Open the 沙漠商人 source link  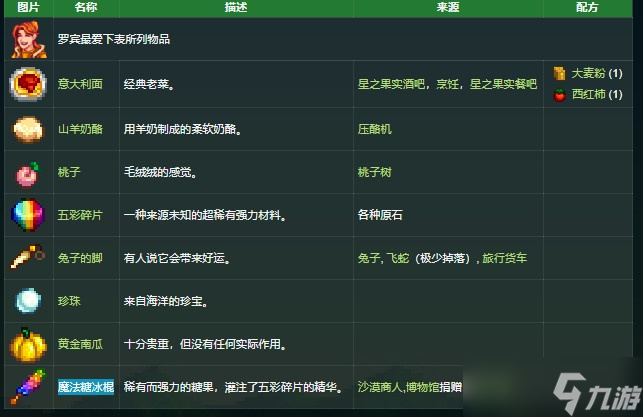pos(380,387)
